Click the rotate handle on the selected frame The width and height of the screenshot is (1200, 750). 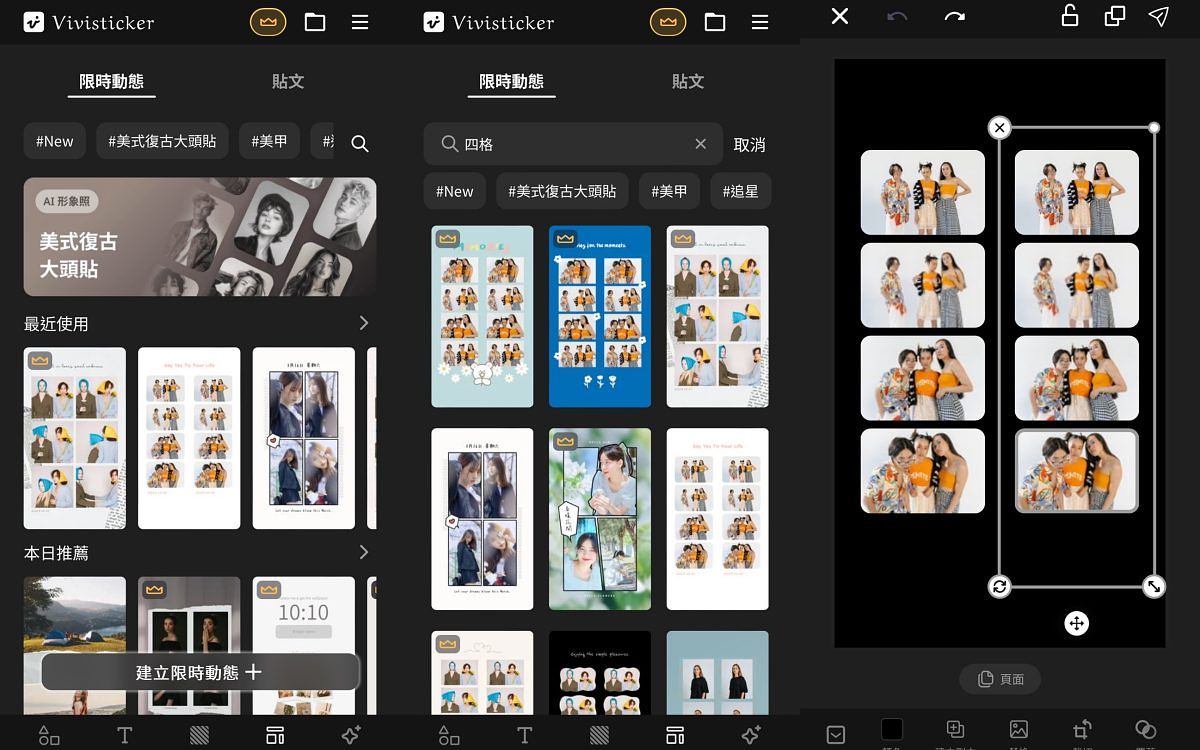click(999, 587)
